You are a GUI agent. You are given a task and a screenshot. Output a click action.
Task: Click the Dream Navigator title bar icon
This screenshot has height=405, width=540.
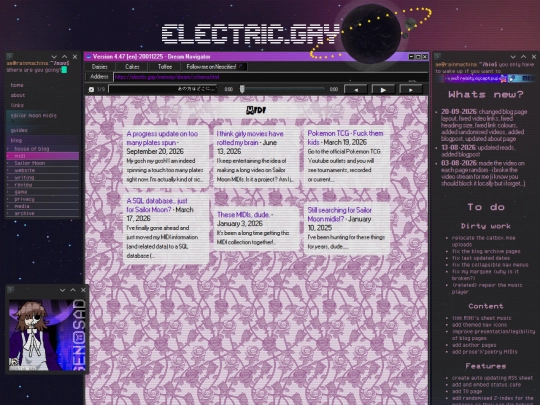(89, 56)
